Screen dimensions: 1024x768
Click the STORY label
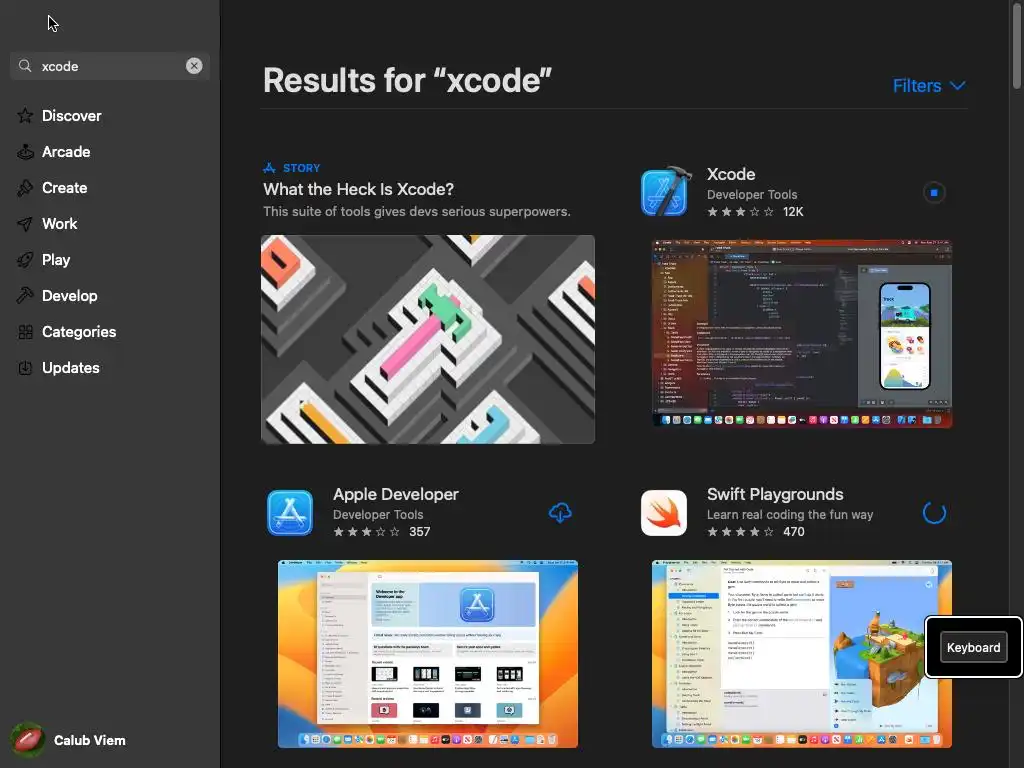301,168
